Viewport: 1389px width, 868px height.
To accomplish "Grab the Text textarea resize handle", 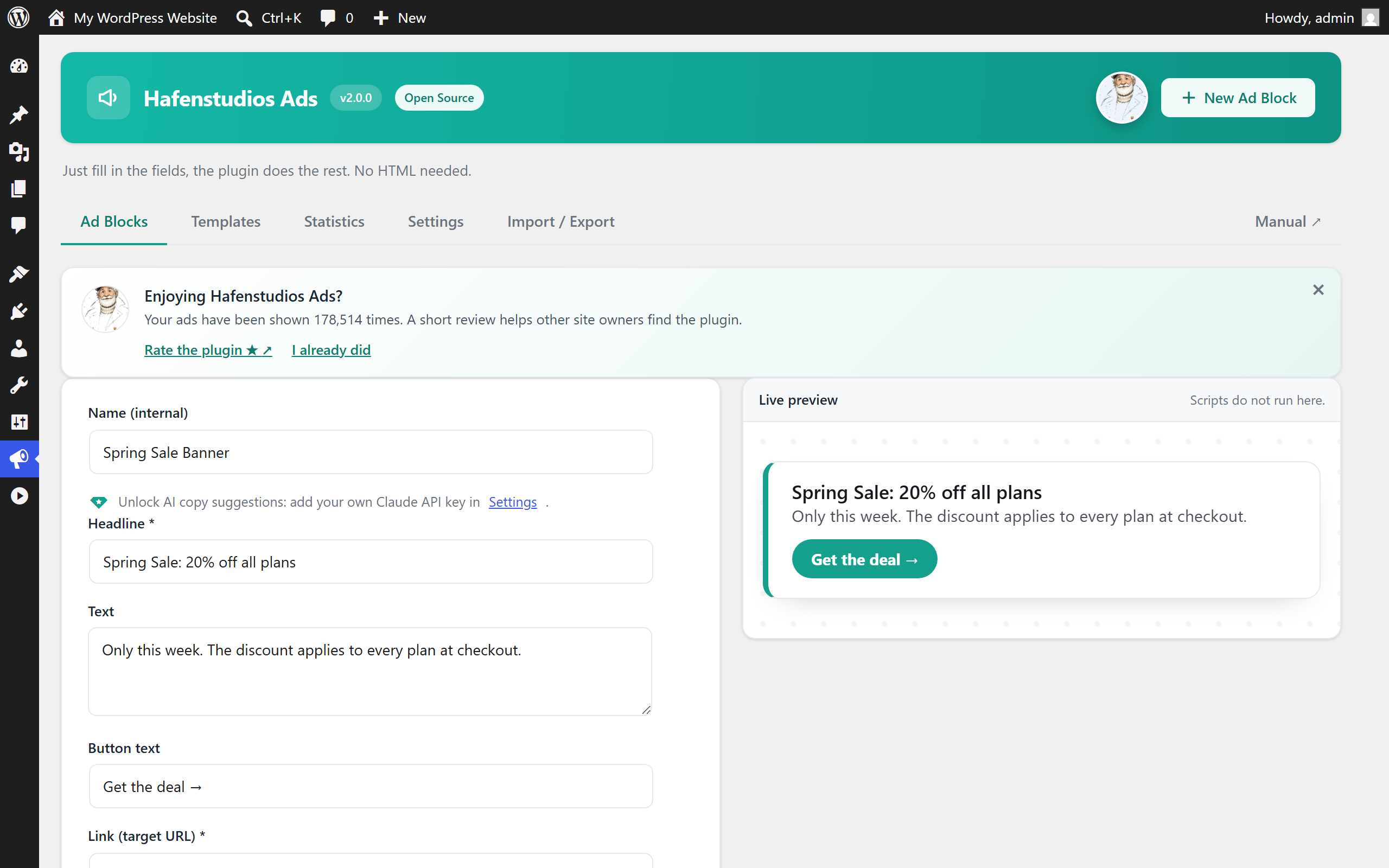I will [646, 710].
